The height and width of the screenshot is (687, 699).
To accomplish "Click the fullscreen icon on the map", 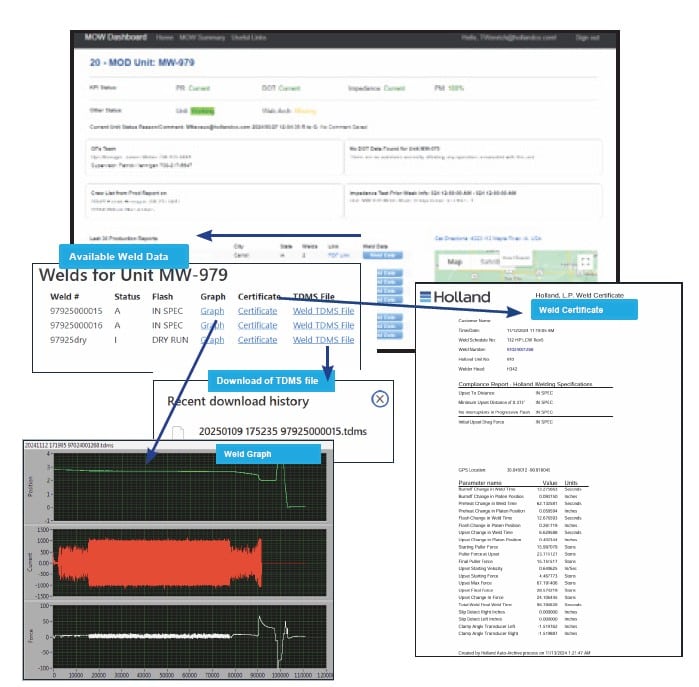I will click(x=586, y=262).
